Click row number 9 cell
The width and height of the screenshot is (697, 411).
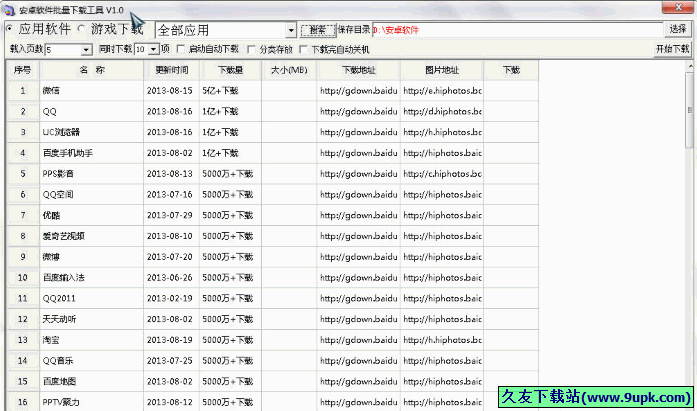click(23, 257)
